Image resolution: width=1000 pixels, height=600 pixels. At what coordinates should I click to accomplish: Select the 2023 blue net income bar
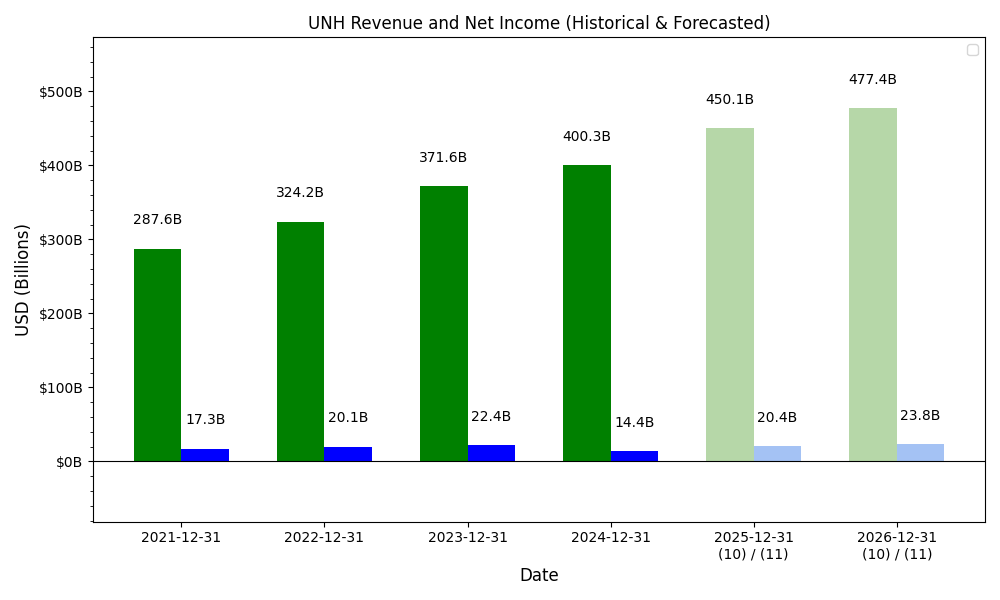[491, 453]
